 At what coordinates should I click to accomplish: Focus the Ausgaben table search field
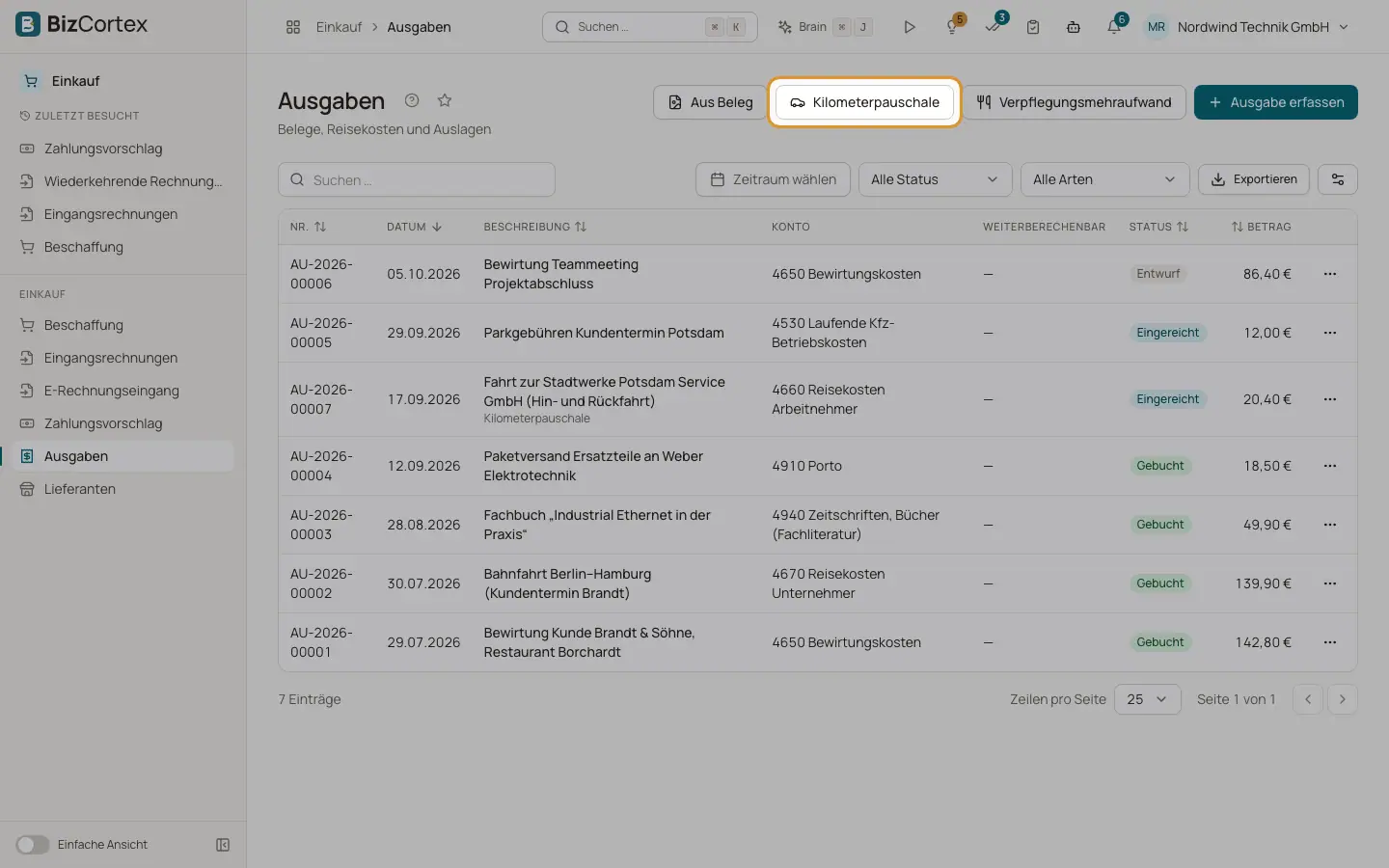[x=417, y=179]
